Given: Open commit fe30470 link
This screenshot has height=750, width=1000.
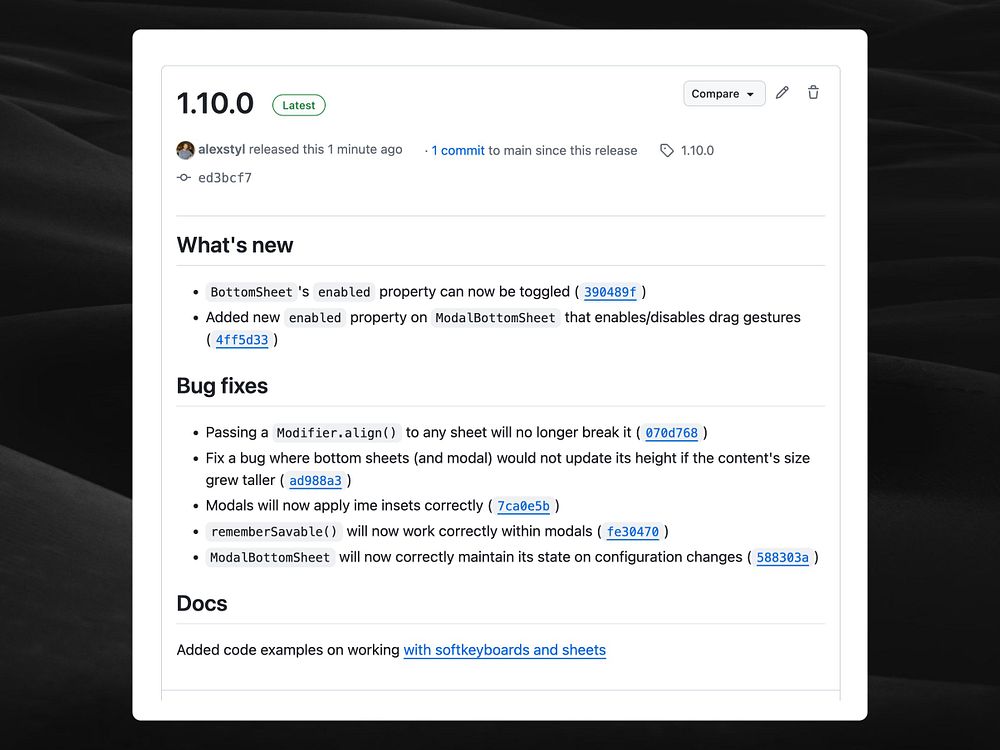Looking at the screenshot, I should coord(632,532).
